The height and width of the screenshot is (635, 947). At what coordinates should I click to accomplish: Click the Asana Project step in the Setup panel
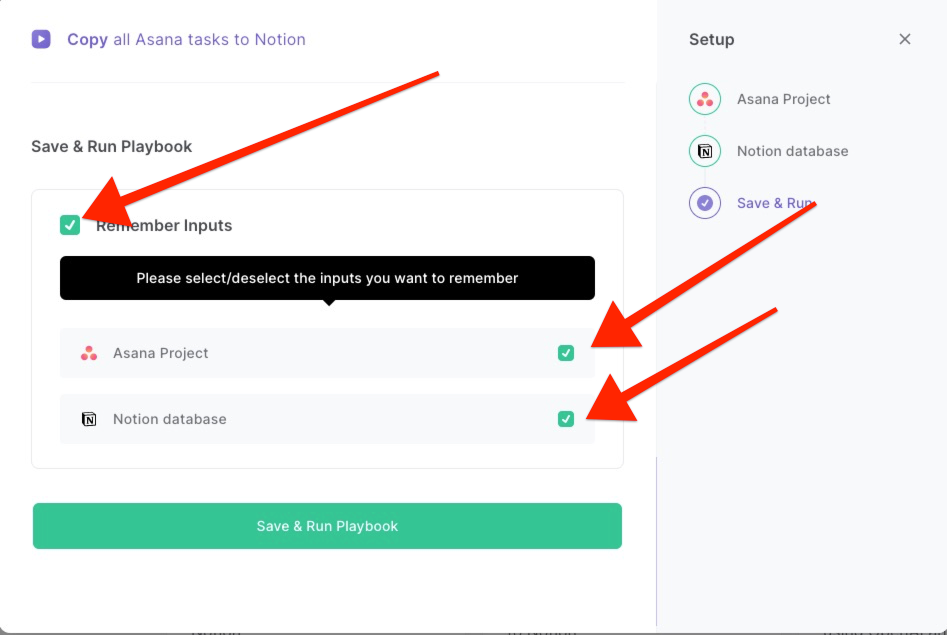(783, 99)
